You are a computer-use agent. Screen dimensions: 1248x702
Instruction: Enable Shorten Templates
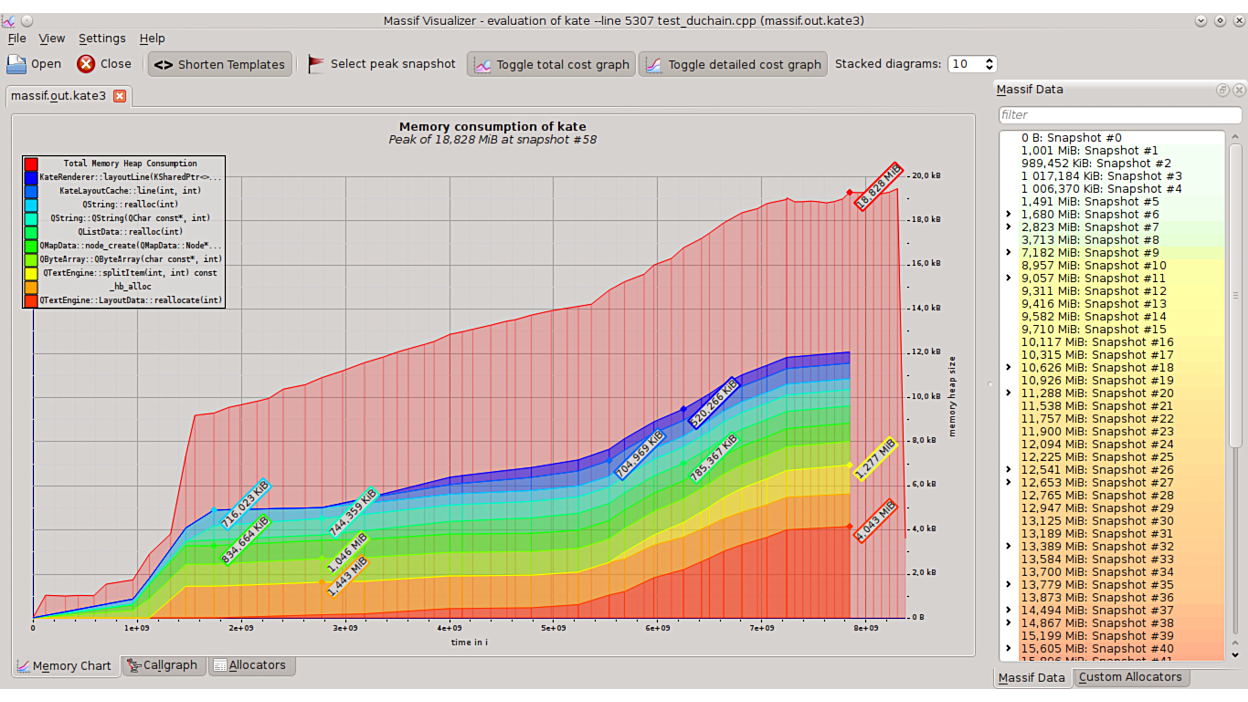click(x=219, y=64)
